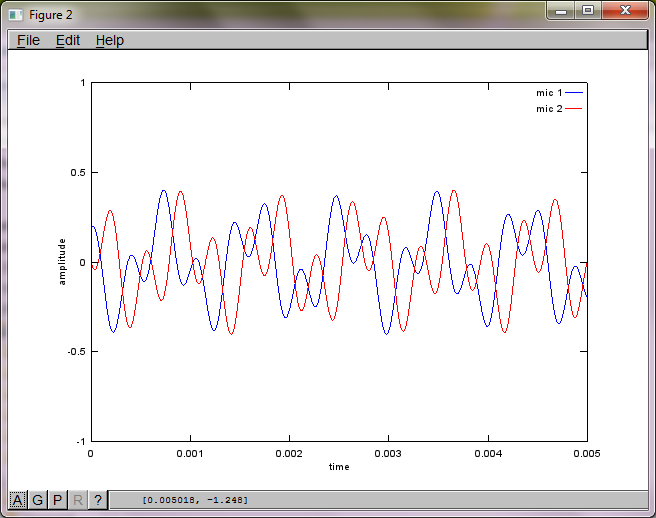Click the R rotate button

[78, 499]
